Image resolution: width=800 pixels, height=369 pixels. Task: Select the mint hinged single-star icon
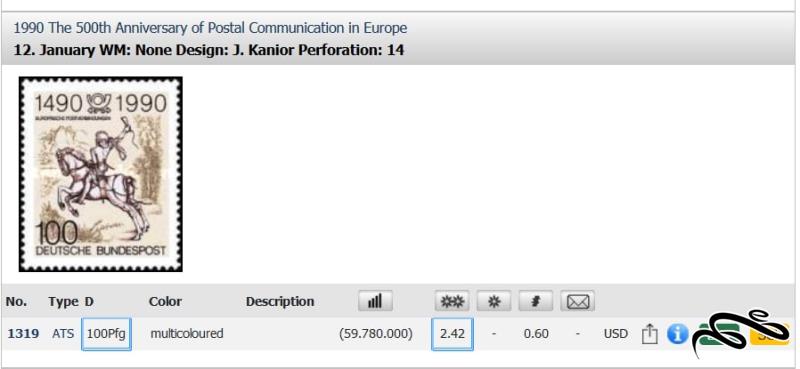point(493,301)
